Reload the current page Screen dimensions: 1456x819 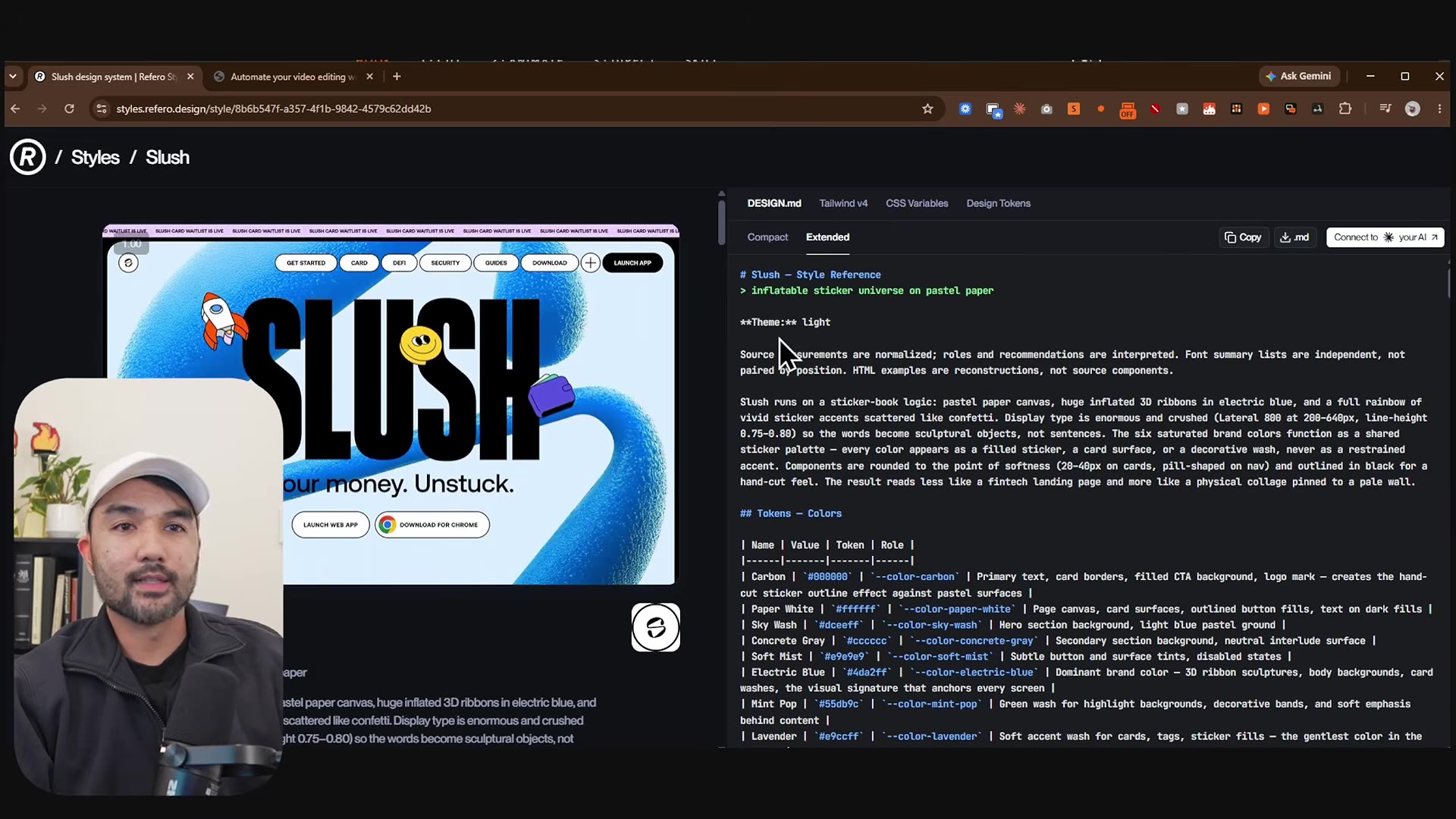click(x=69, y=108)
